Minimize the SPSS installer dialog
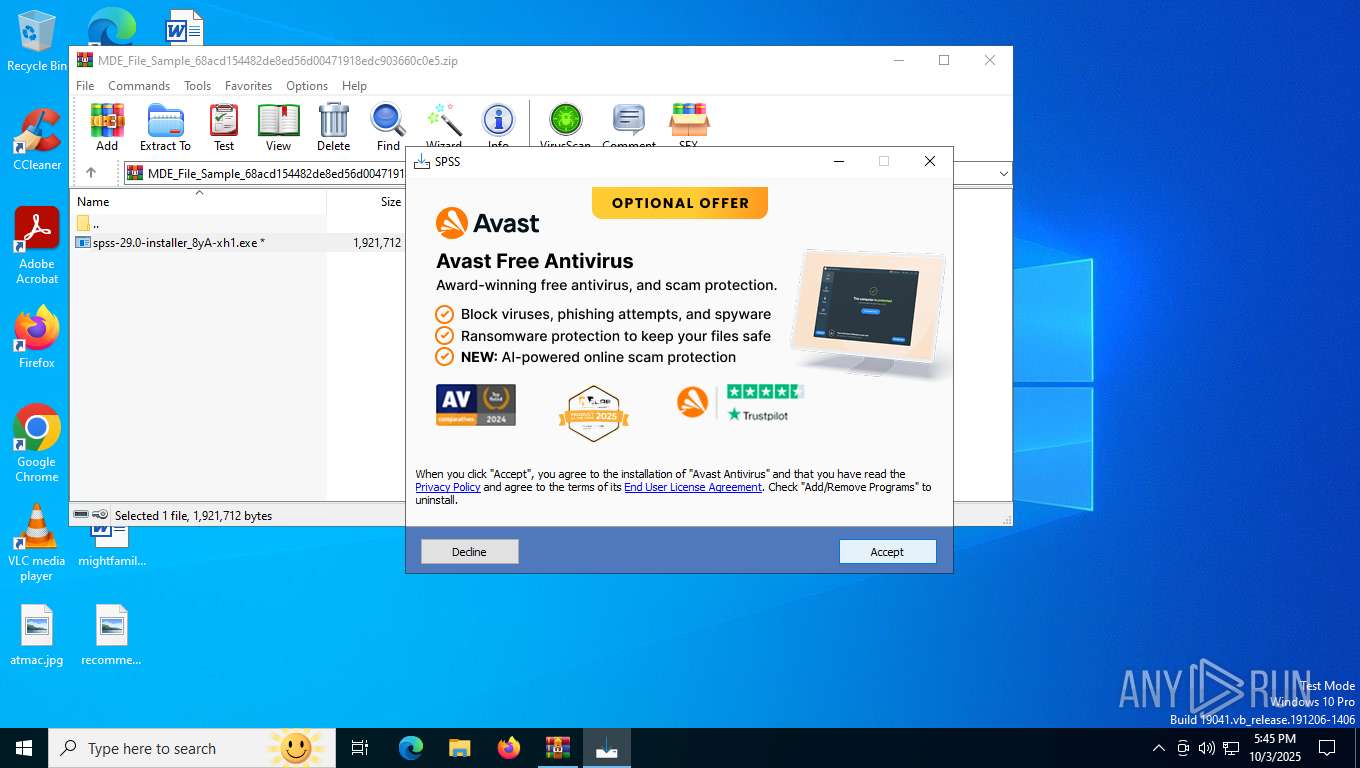The height and width of the screenshot is (768, 1360). [839, 161]
